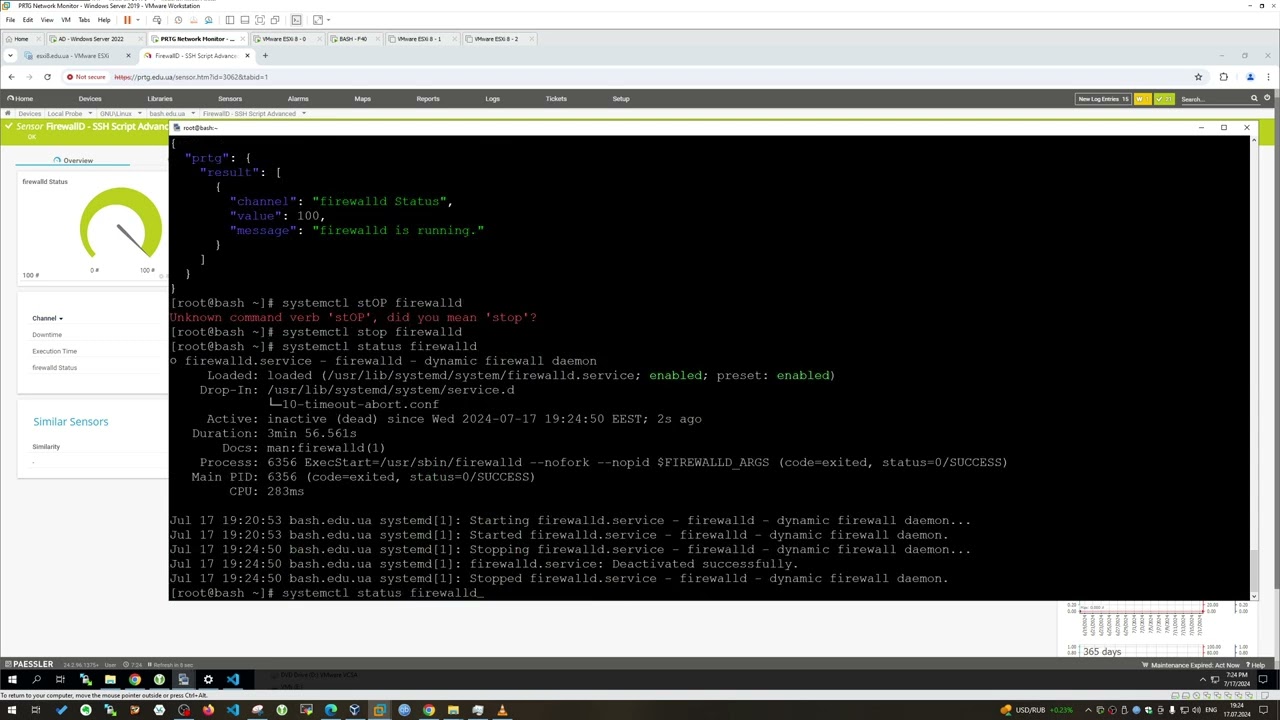Image resolution: width=1280 pixels, height=720 pixels.
Task: Click the PRTG search magnifier icon
Action: tap(1254, 99)
